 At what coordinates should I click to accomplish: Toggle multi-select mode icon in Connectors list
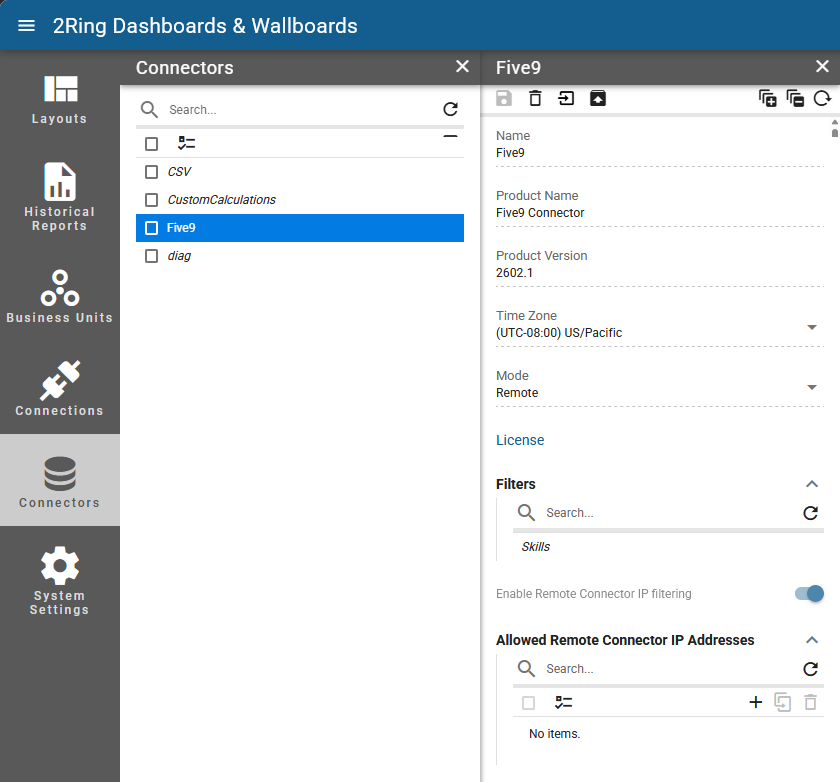[x=186, y=144]
